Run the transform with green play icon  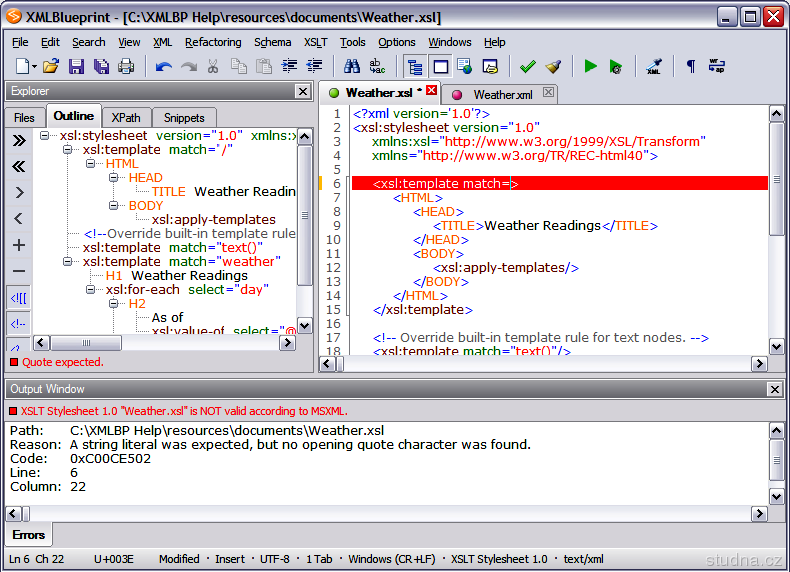tap(590, 67)
